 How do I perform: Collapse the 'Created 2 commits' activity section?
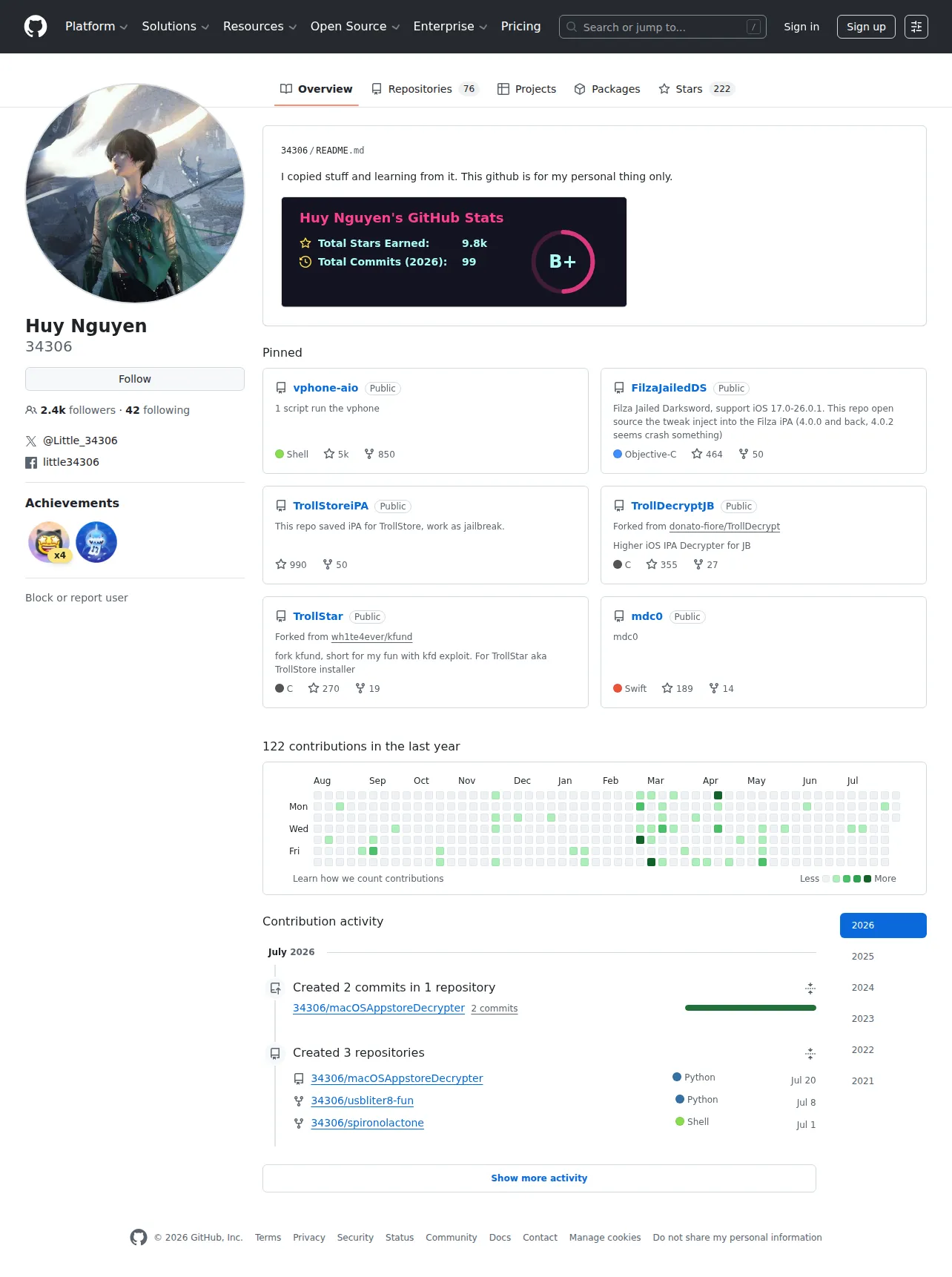tap(810, 988)
